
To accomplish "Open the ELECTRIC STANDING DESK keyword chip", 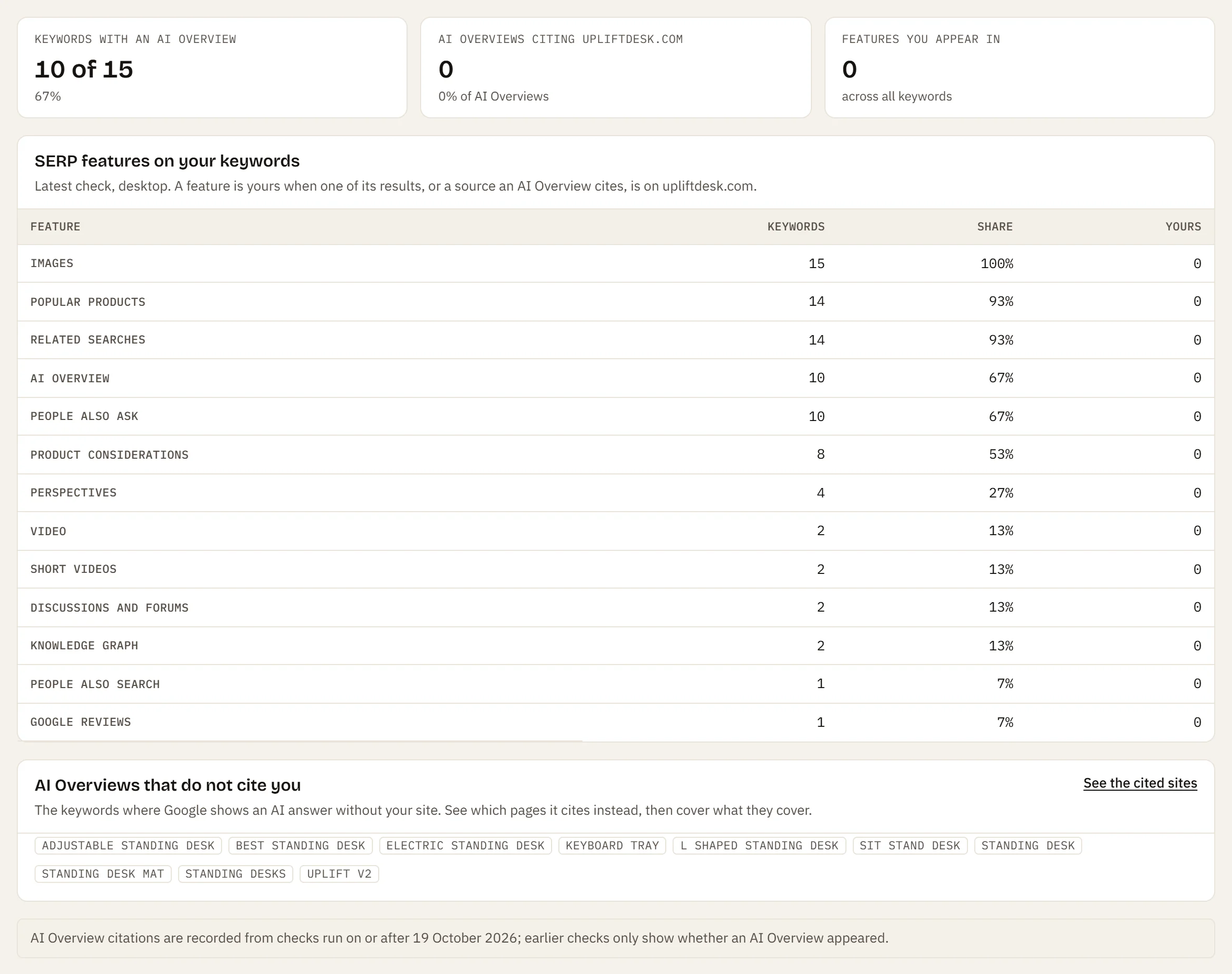I will [466, 845].
